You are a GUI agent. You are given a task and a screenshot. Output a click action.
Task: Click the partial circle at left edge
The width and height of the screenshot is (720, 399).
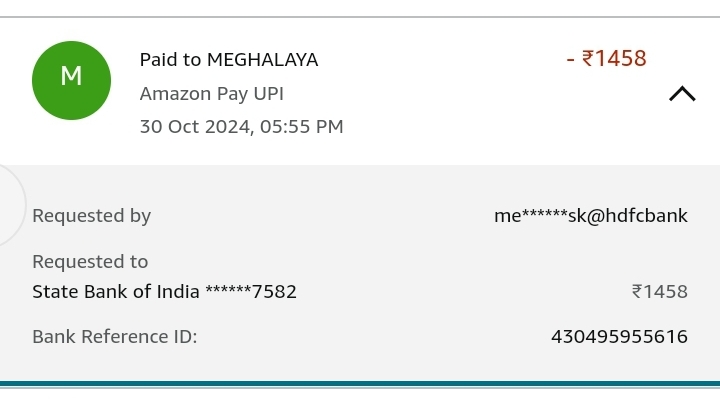(12, 205)
